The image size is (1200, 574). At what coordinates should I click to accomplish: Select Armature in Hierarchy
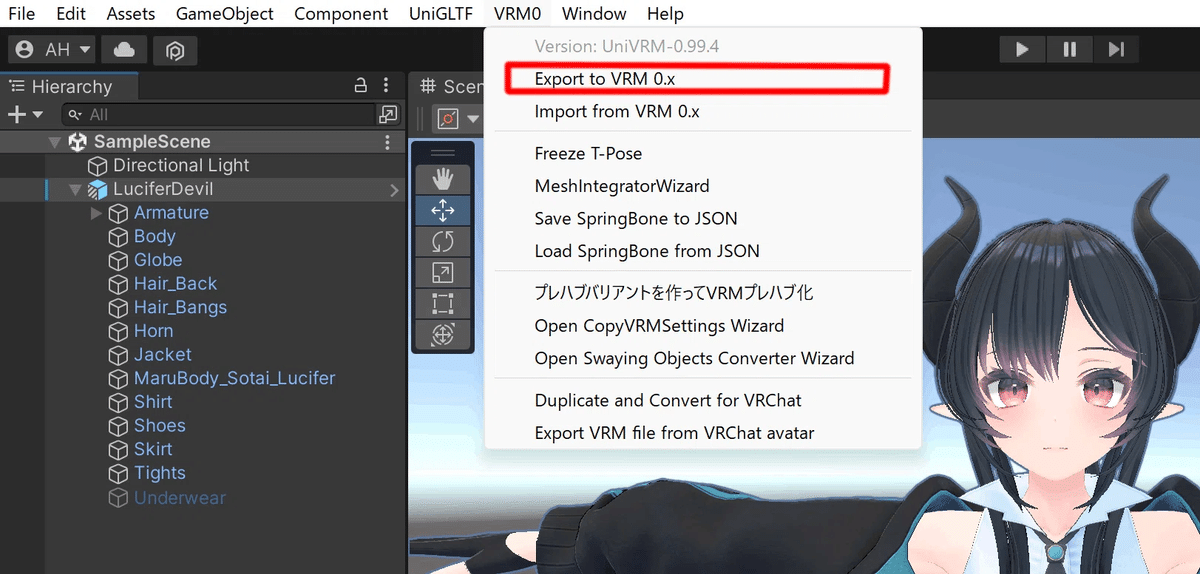pyautogui.click(x=171, y=213)
